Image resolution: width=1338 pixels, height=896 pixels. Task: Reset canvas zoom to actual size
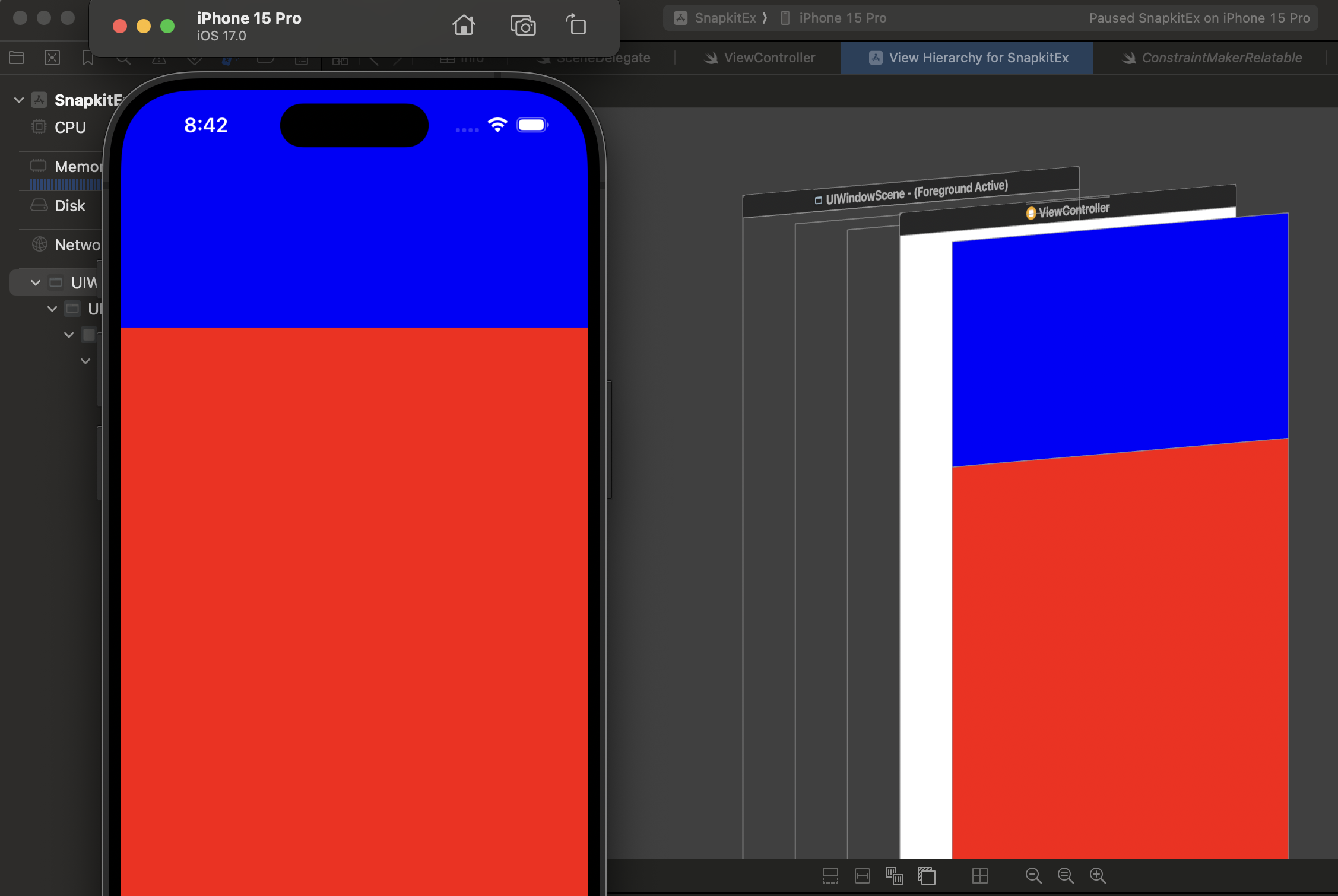(x=1066, y=876)
